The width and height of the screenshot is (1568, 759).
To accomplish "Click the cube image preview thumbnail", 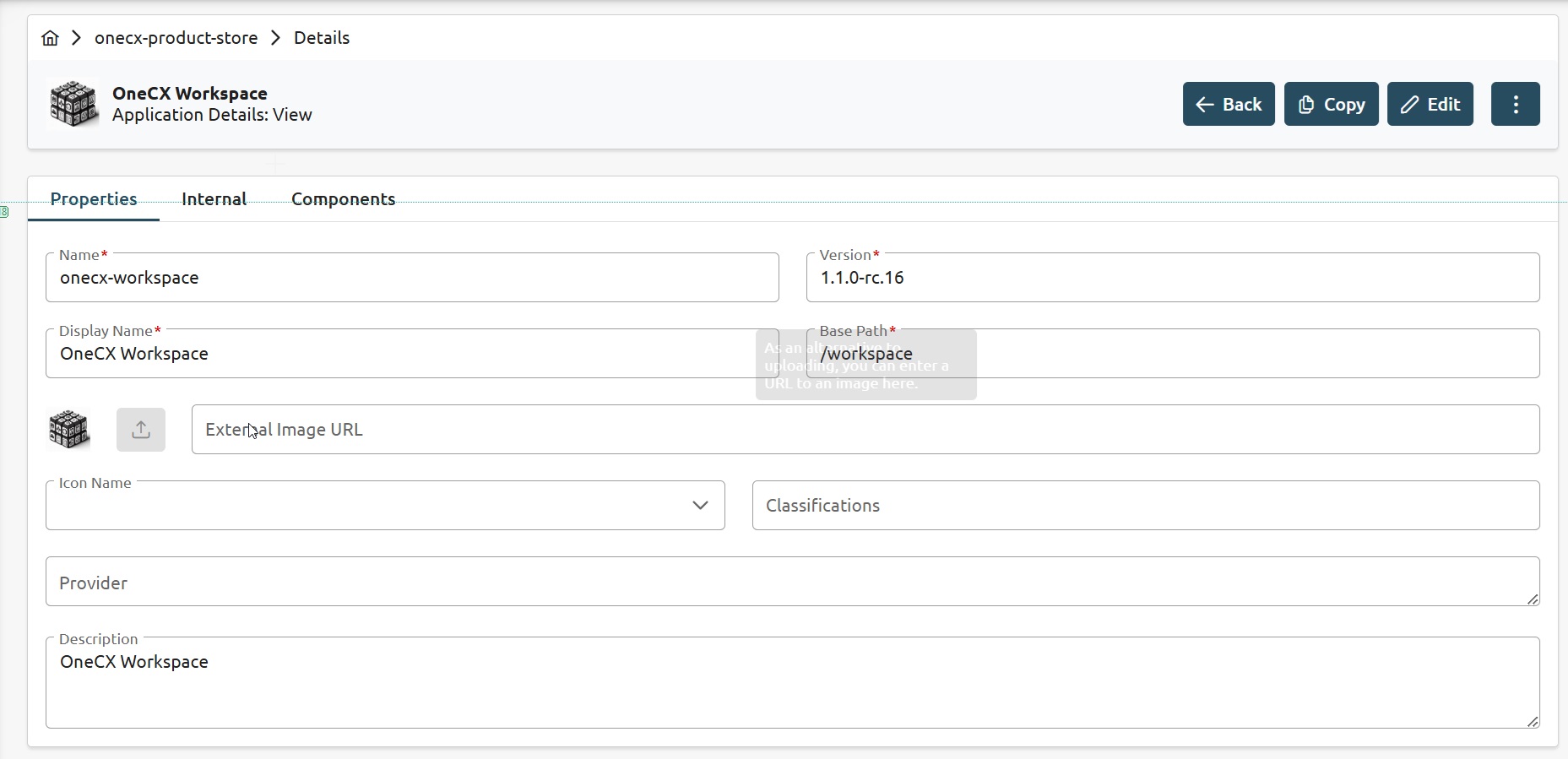I will coord(69,430).
